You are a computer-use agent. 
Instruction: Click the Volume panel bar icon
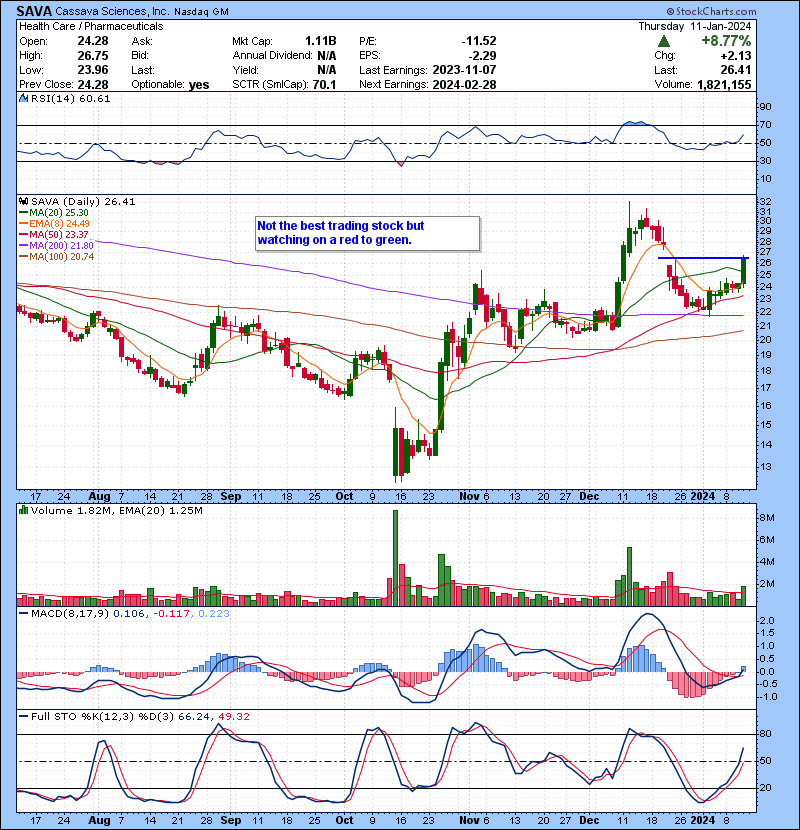(x=23, y=510)
